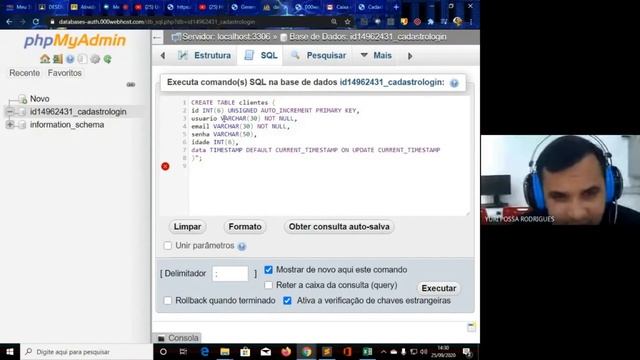Open Chrome menu three-dots icon

click(471, 22)
